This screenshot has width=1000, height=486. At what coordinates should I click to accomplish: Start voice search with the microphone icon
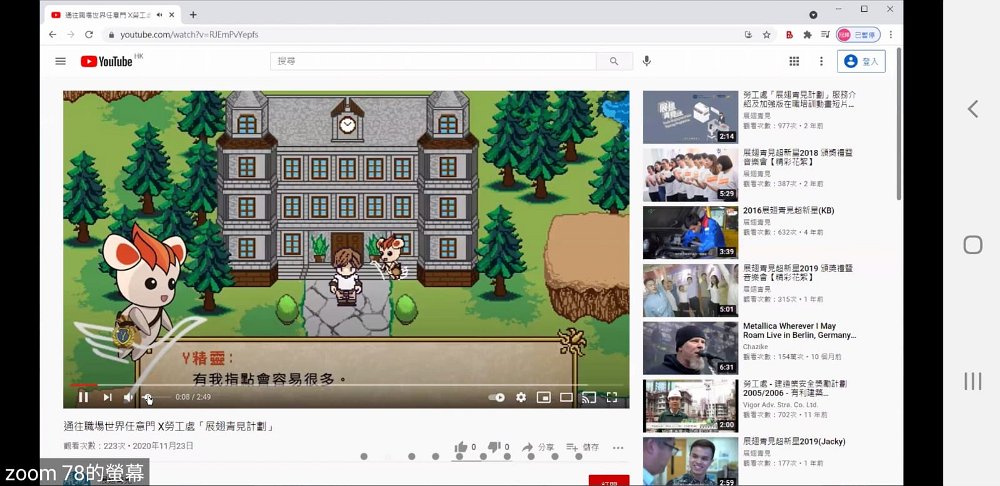pos(647,61)
